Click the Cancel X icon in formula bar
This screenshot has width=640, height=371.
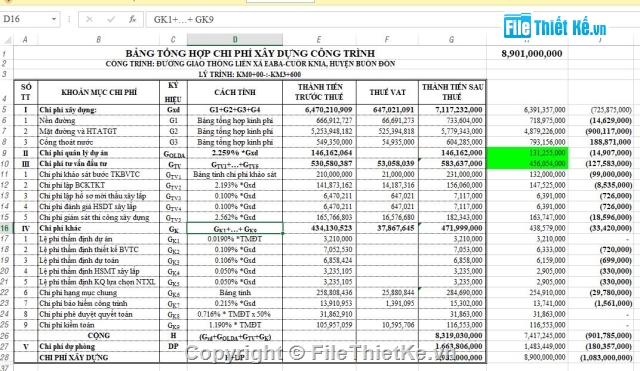click(89, 19)
